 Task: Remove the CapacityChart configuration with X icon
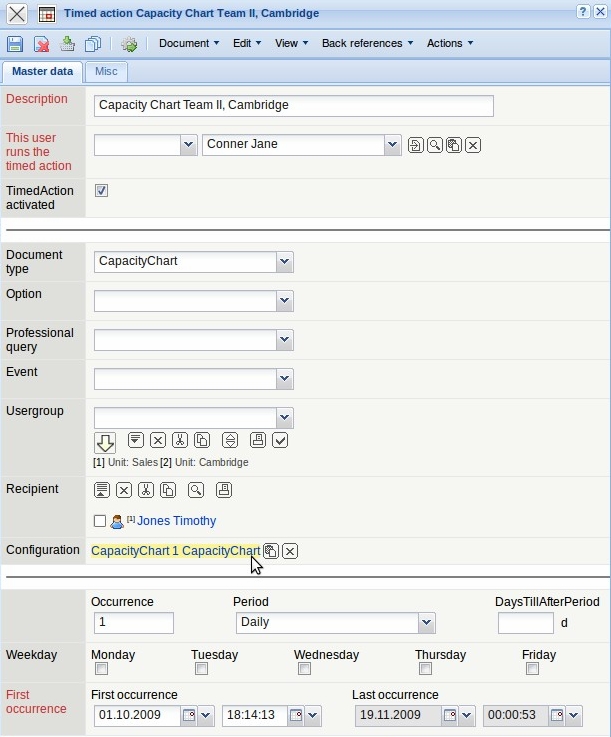click(x=290, y=551)
